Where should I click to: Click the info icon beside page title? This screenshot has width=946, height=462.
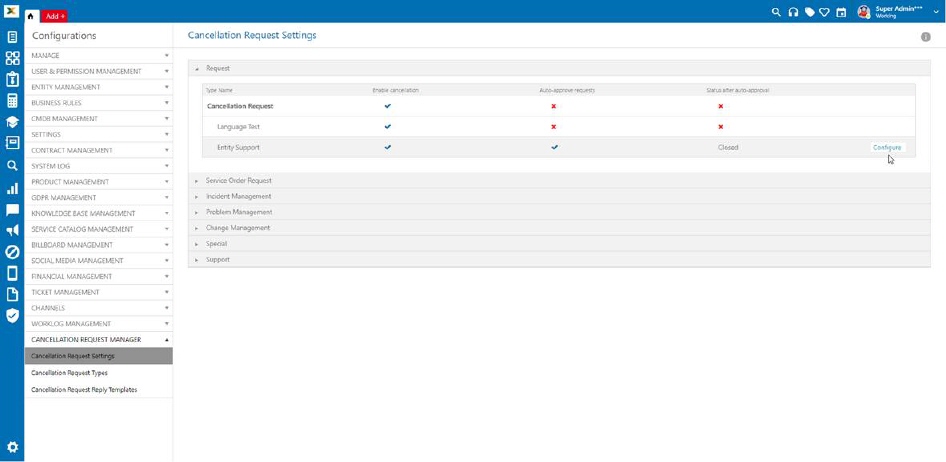(925, 37)
